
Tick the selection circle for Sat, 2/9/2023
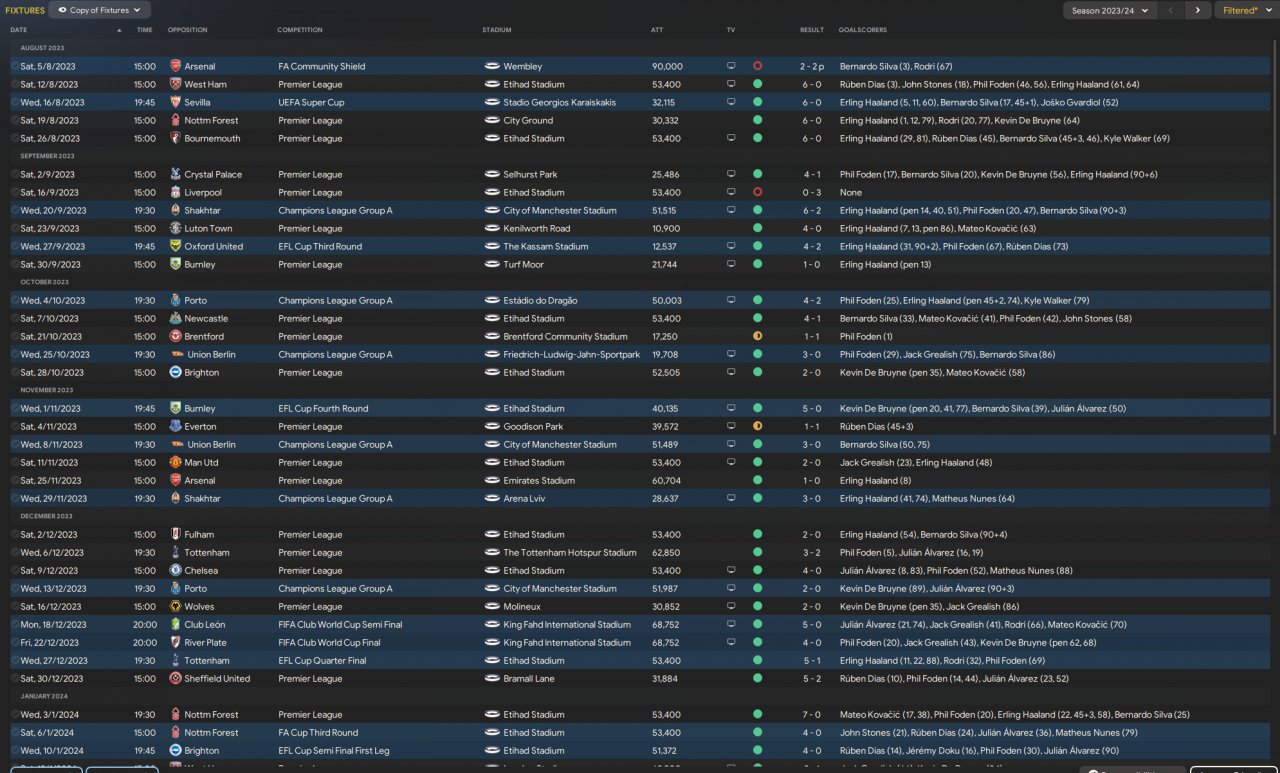(x=15, y=174)
